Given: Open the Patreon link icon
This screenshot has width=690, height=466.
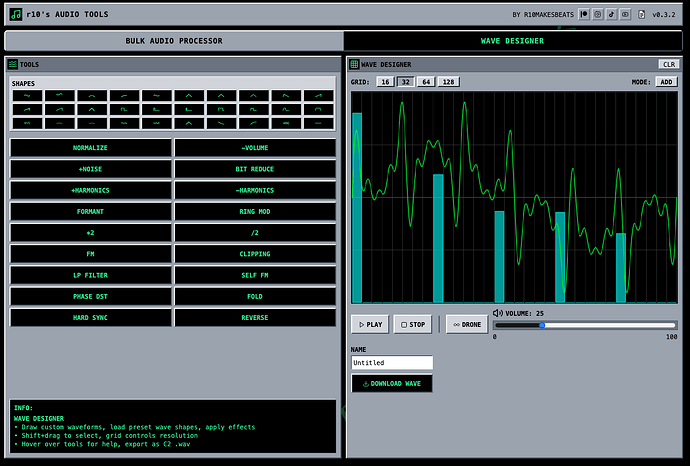Looking at the screenshot, I should tap(584, 15).
